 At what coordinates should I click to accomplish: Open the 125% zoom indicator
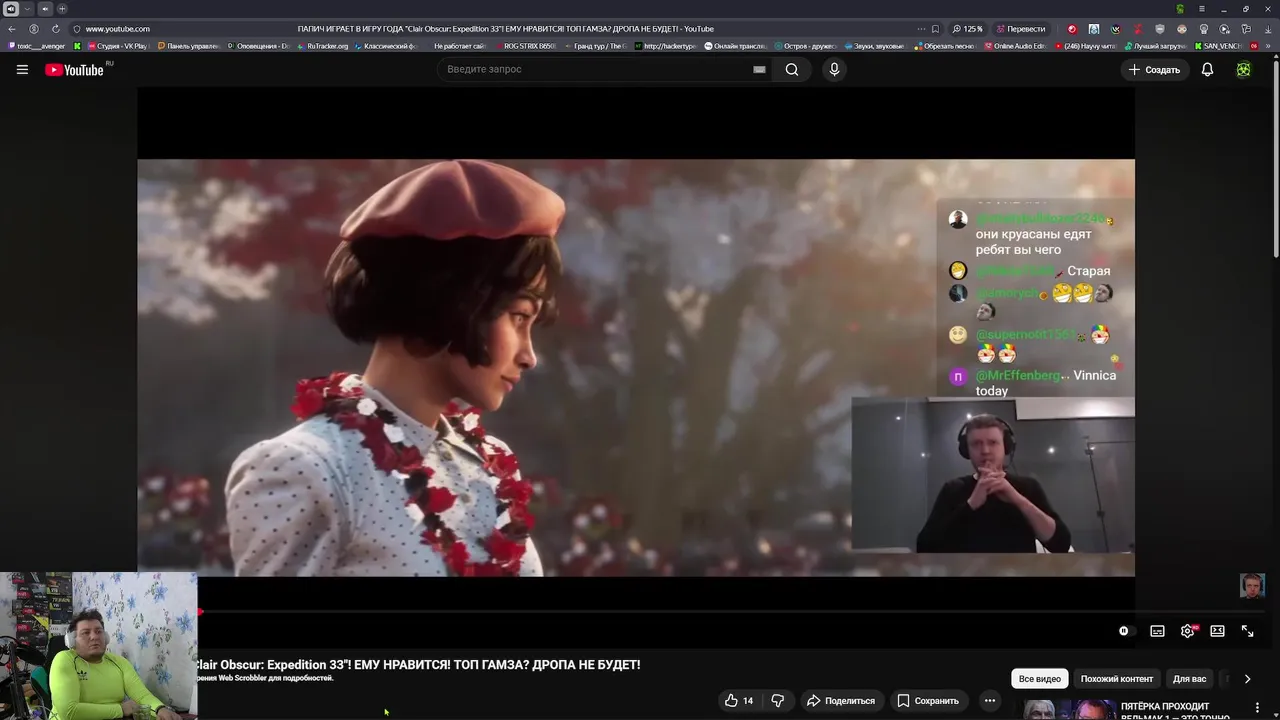click(967, 29)
